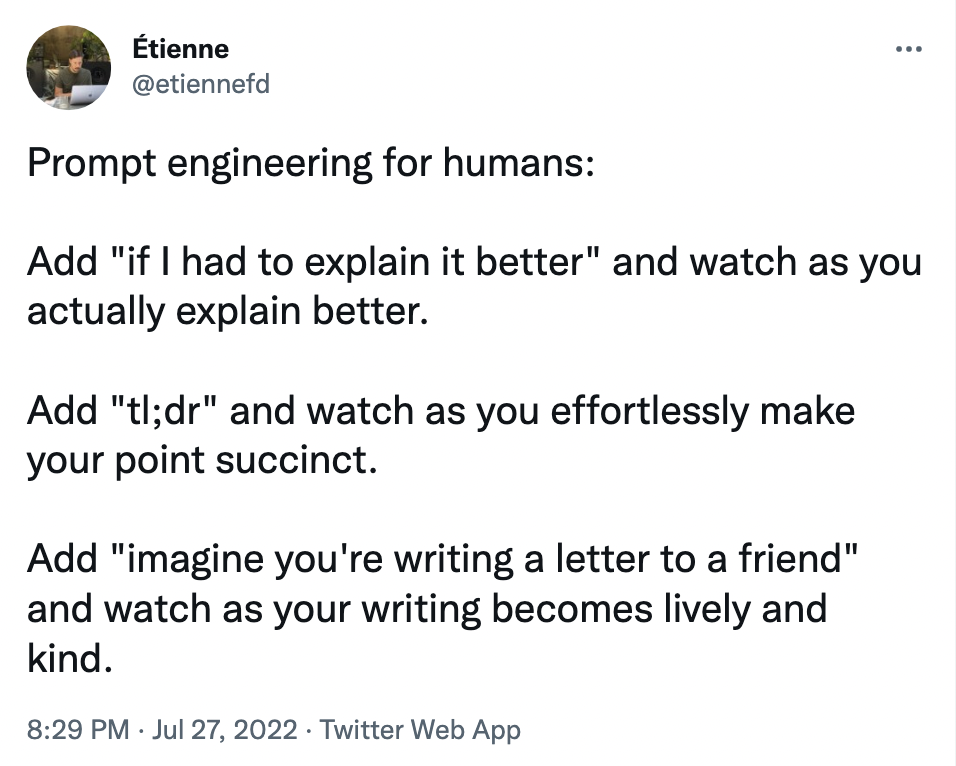Click the "actually explain better." line
The image size is (956, 766).
tap(227, 311)
